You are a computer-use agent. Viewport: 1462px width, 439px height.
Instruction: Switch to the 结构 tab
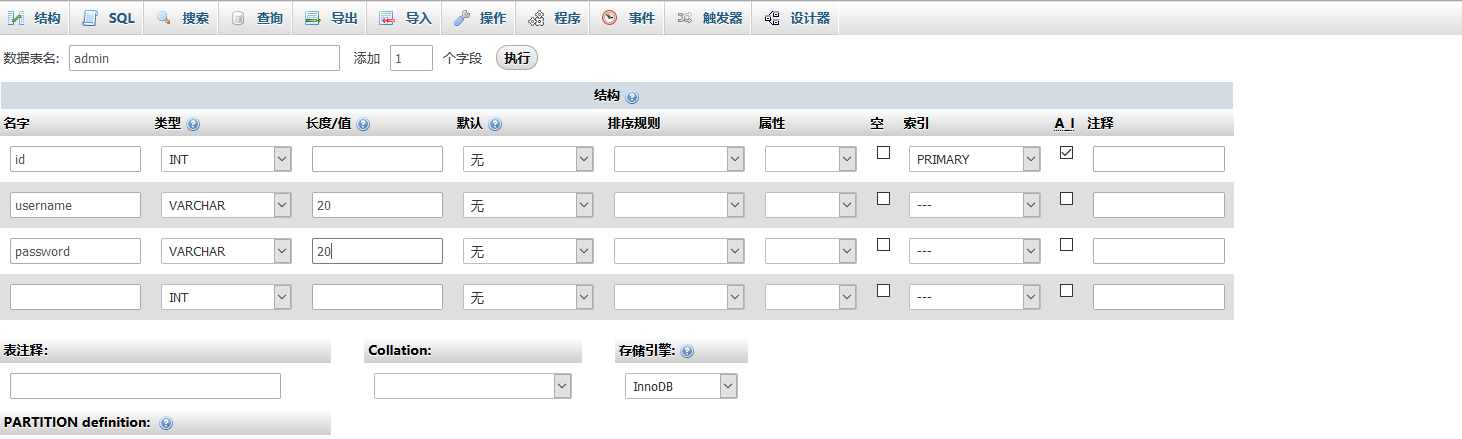click(x=35, y=18)
